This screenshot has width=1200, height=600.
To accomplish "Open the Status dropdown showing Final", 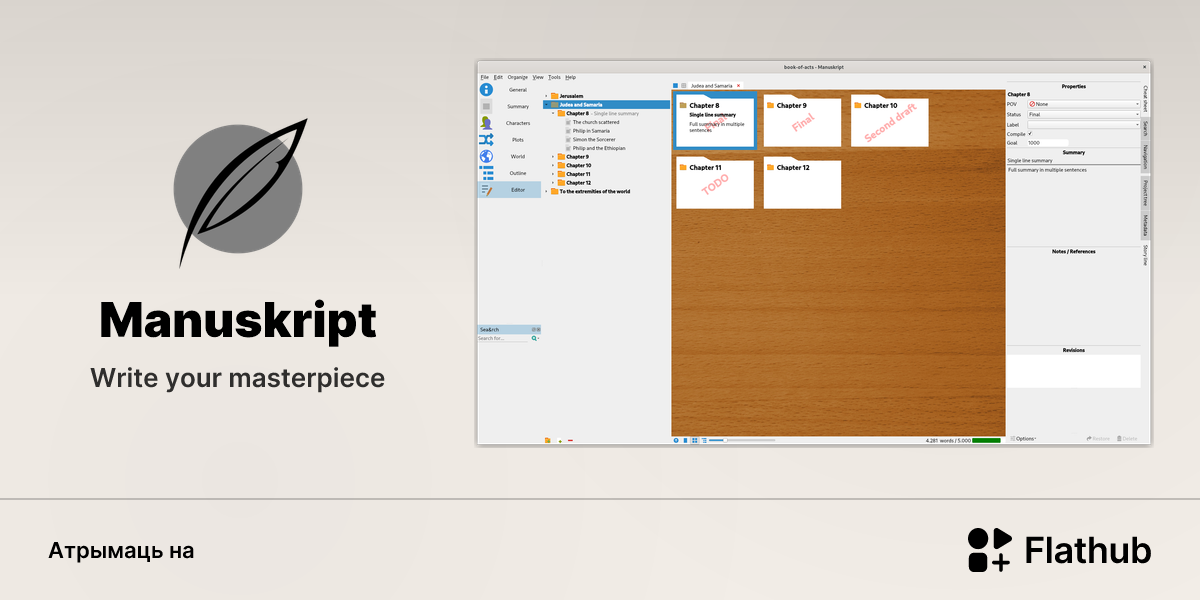I will tap(1084, 114).
